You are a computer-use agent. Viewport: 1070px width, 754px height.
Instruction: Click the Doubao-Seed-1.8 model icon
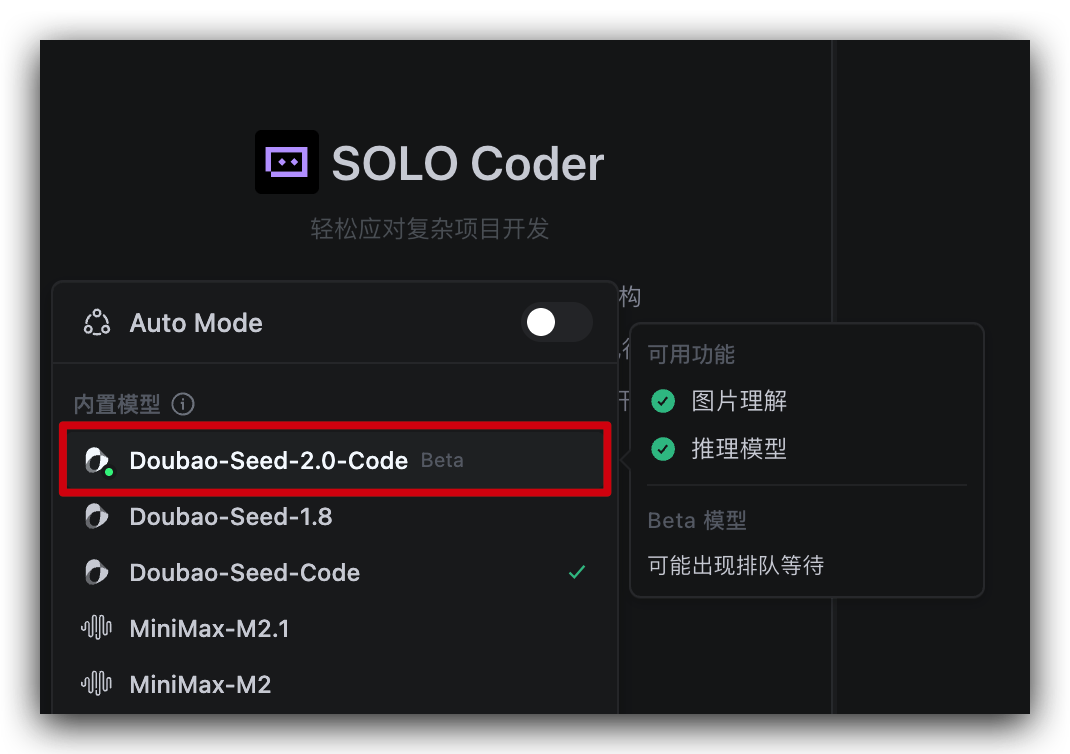pyautogui.click(x=95, y=516)
